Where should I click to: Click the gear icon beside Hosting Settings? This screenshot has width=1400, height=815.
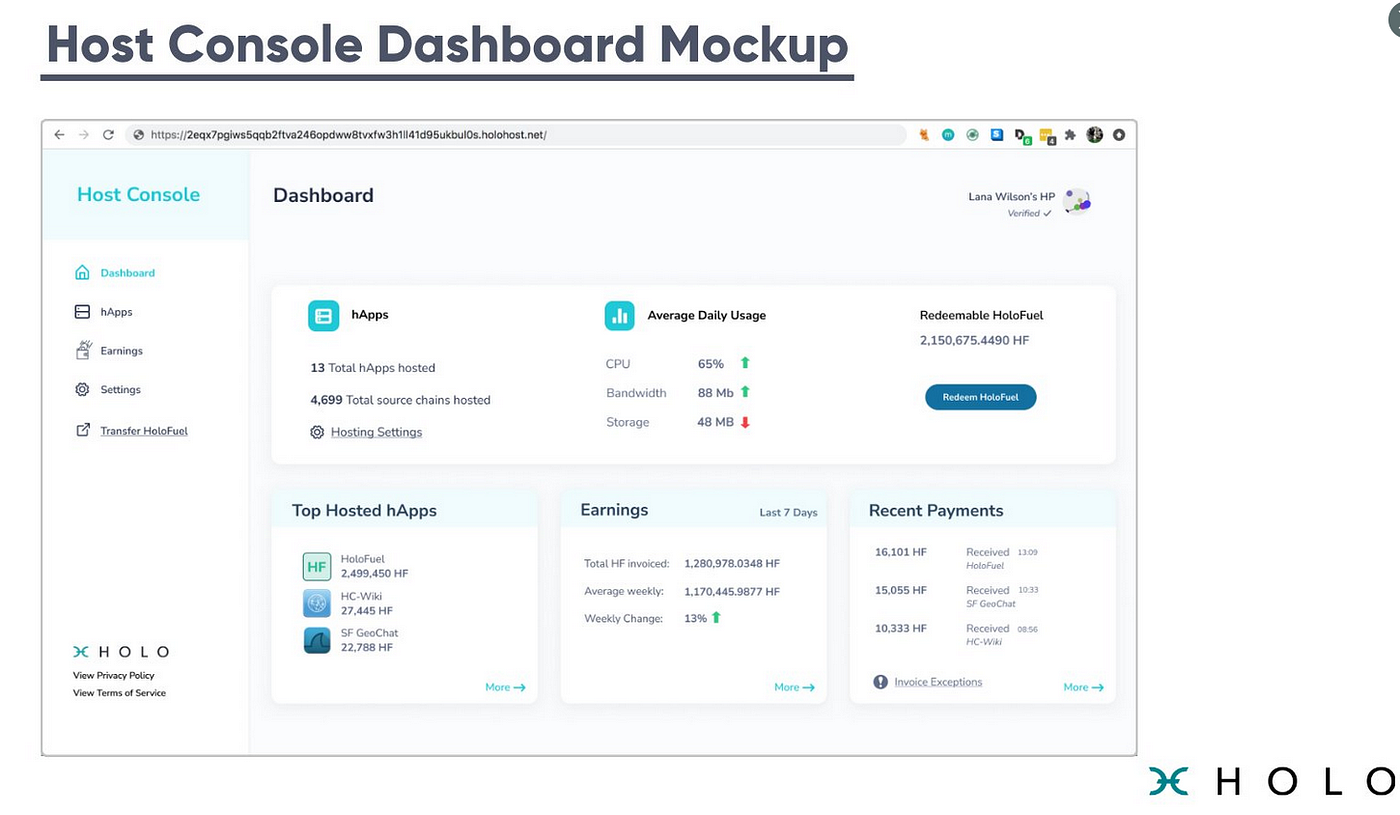pos(317,432)
